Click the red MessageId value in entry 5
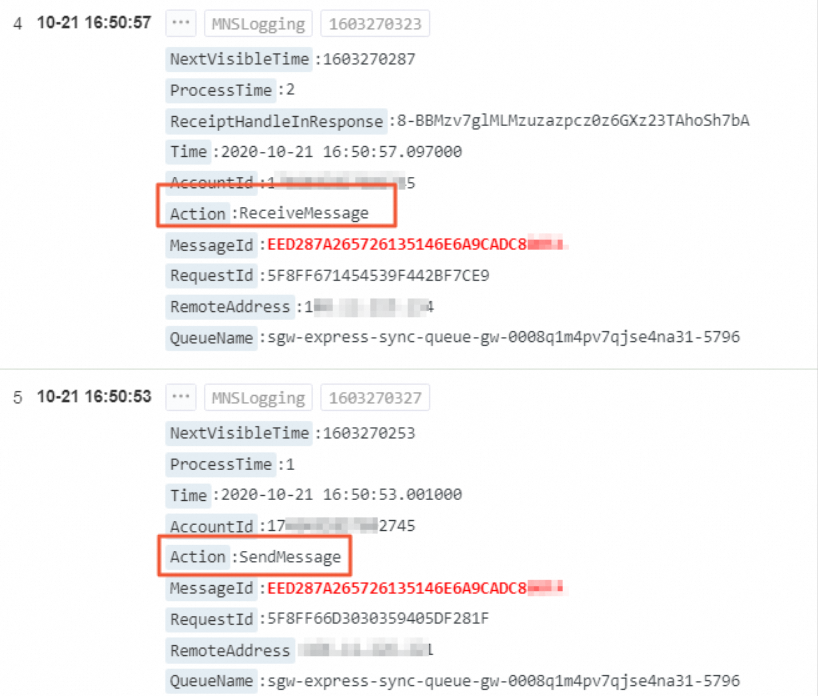818x696 pixels. click(415, 588)
